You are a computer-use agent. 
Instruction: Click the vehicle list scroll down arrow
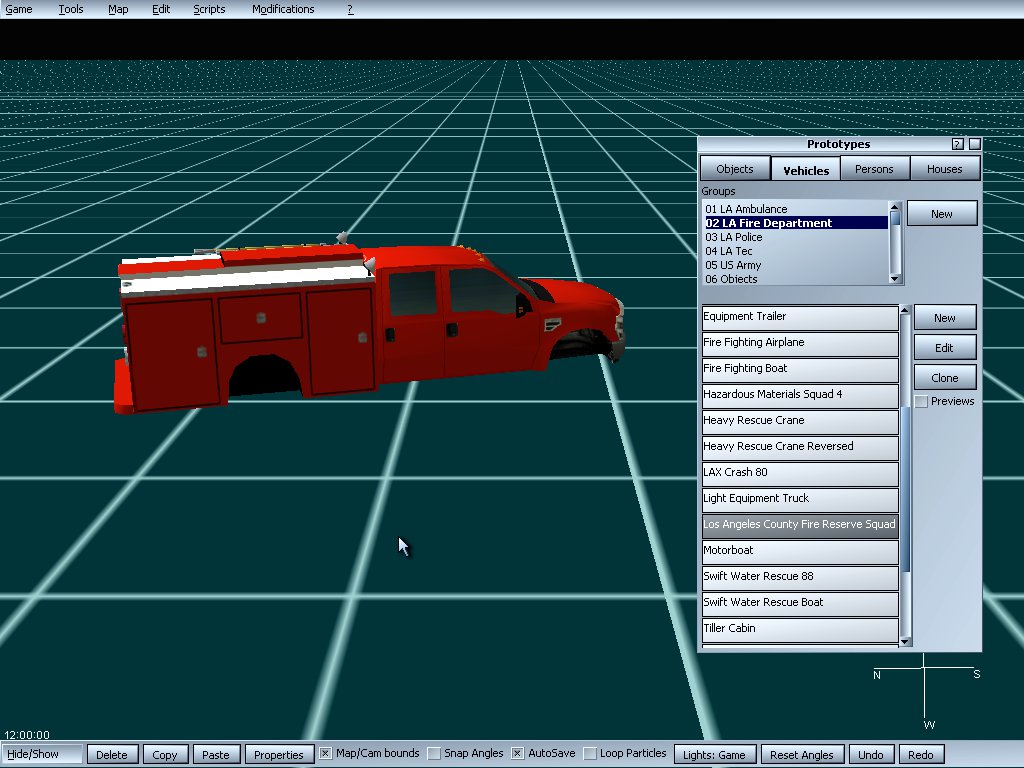click(x=906, y=641)
